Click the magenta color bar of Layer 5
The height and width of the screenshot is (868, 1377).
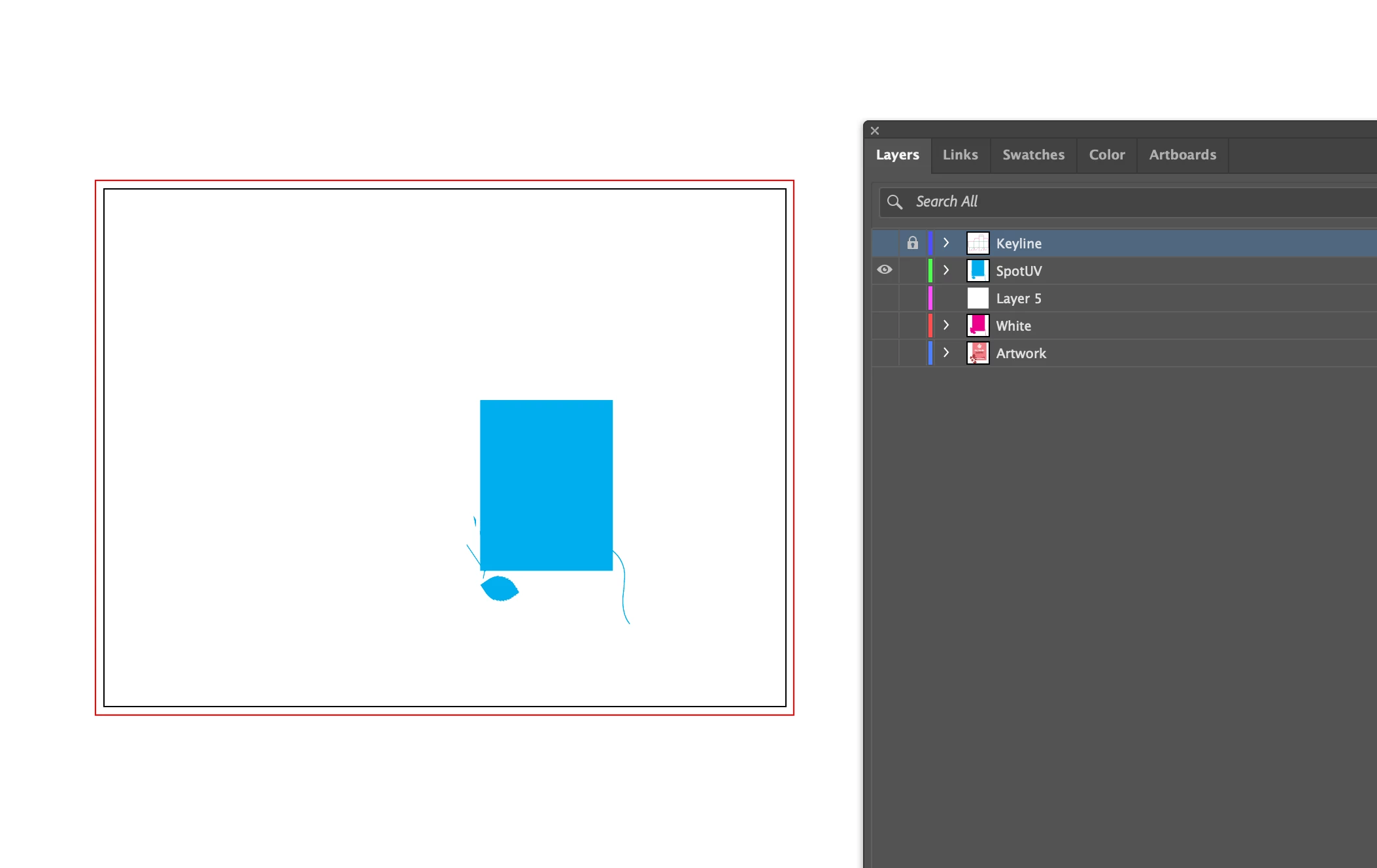click(x=930, y=298)
